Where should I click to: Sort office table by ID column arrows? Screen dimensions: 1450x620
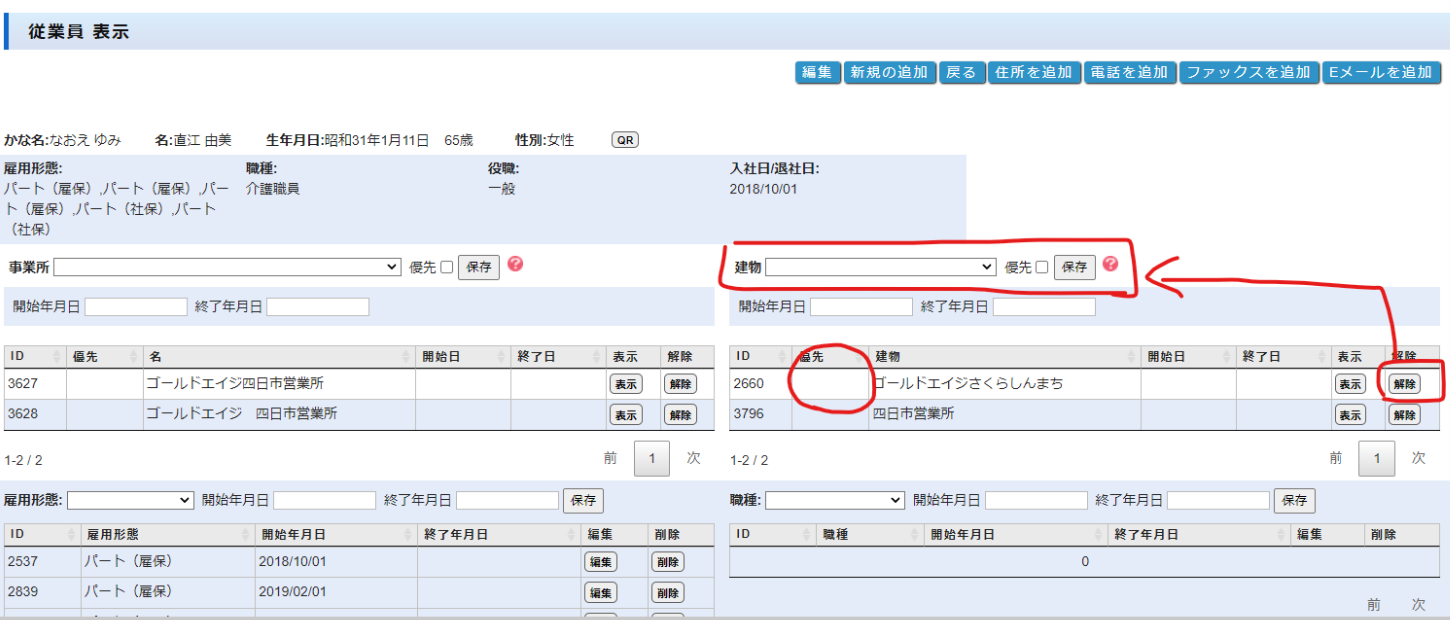(58, 357)
